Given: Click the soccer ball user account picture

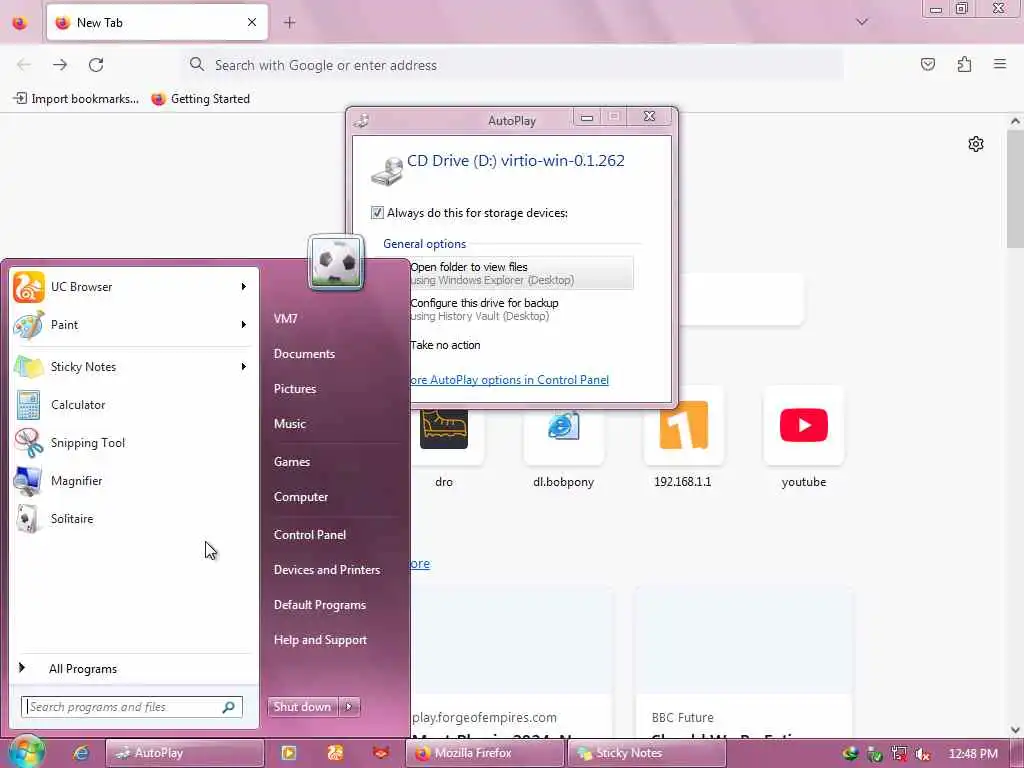Looking at the screenshot, I should click(x=336, y=262).
